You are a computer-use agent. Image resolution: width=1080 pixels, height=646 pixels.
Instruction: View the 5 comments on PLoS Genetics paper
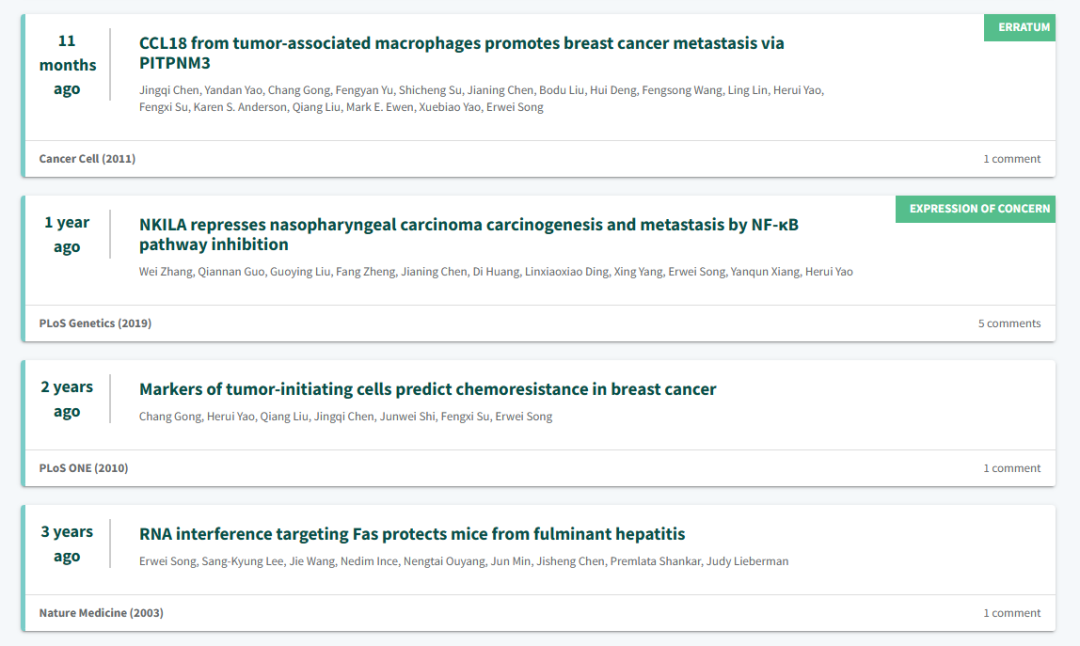pyautogui.click(x=1009, y=324)
